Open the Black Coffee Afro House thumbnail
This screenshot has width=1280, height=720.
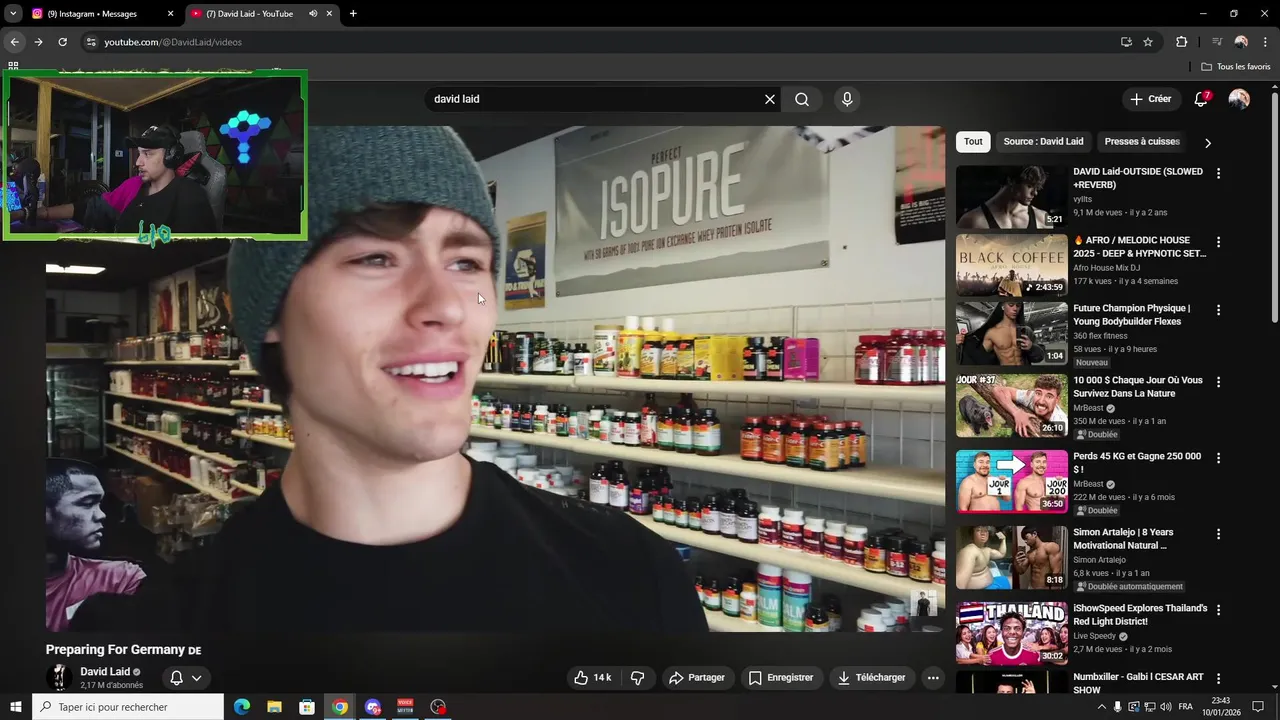click(x=1011, y=265)
